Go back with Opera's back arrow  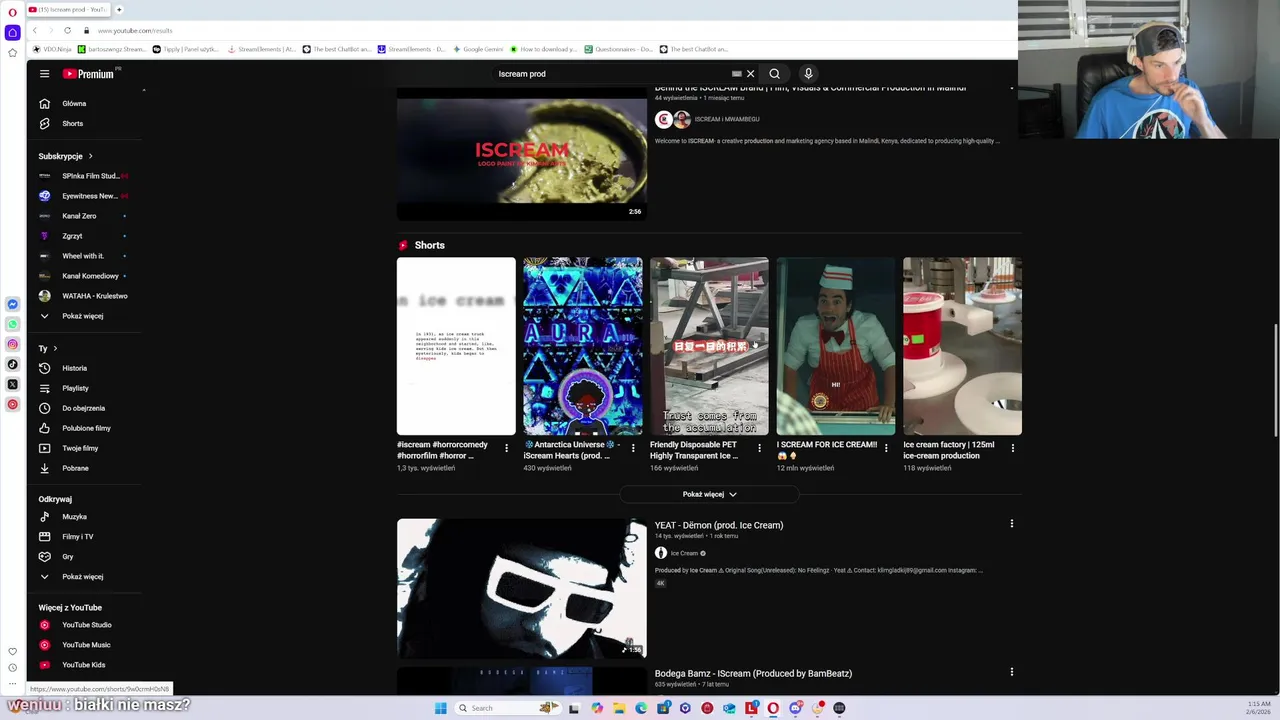click(35, 31)
